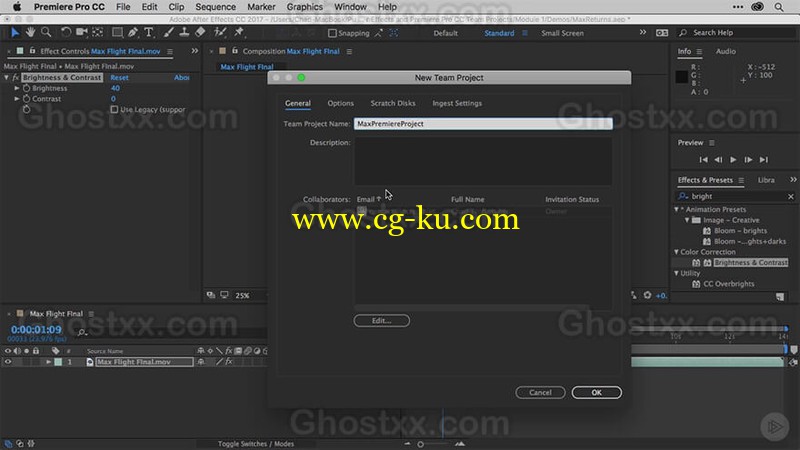Collapse the Image – Creative folder
This screenshot has height=450, width=800.
[x=687, y=220]
